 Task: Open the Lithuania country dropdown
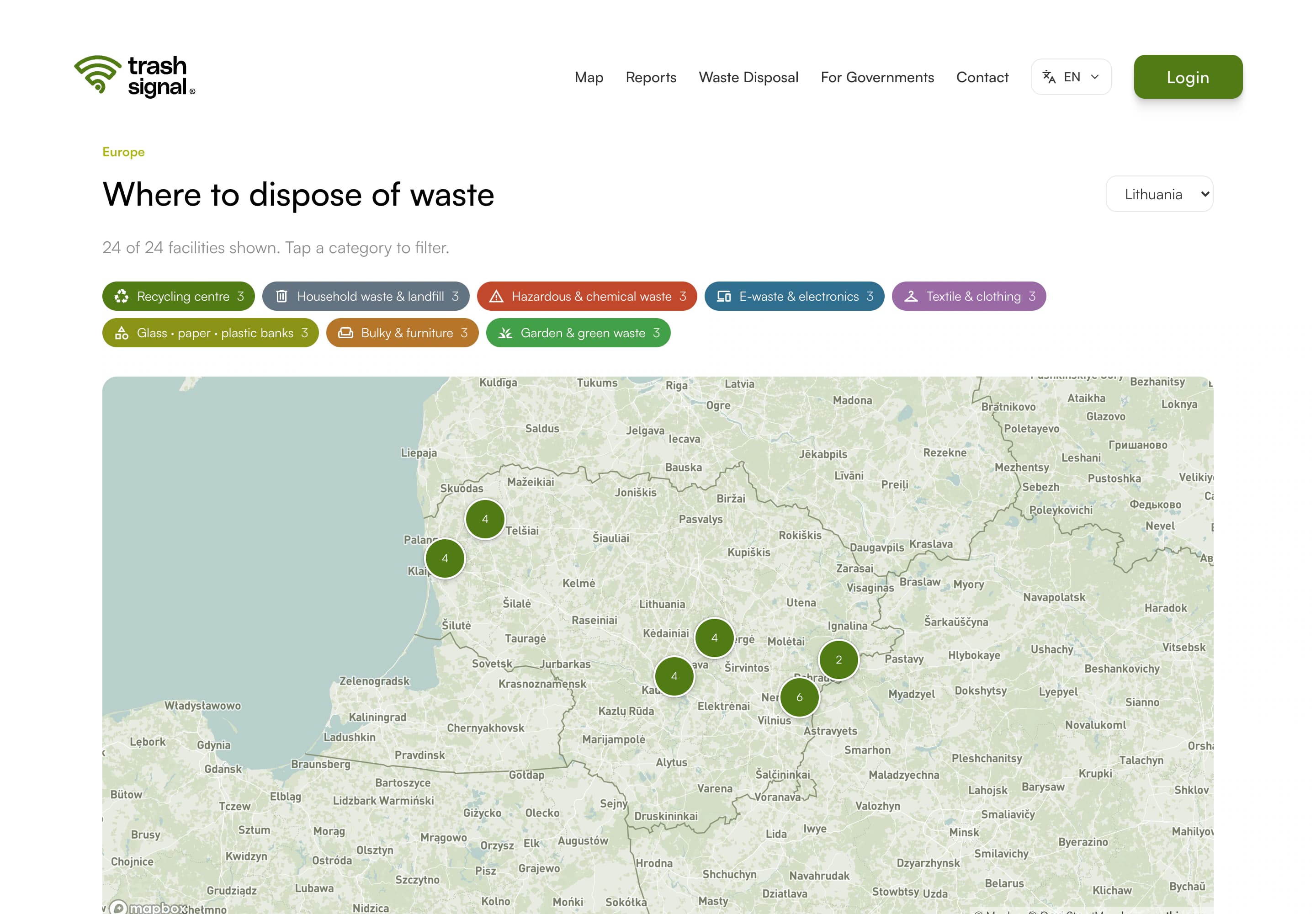click(1159, 194)
